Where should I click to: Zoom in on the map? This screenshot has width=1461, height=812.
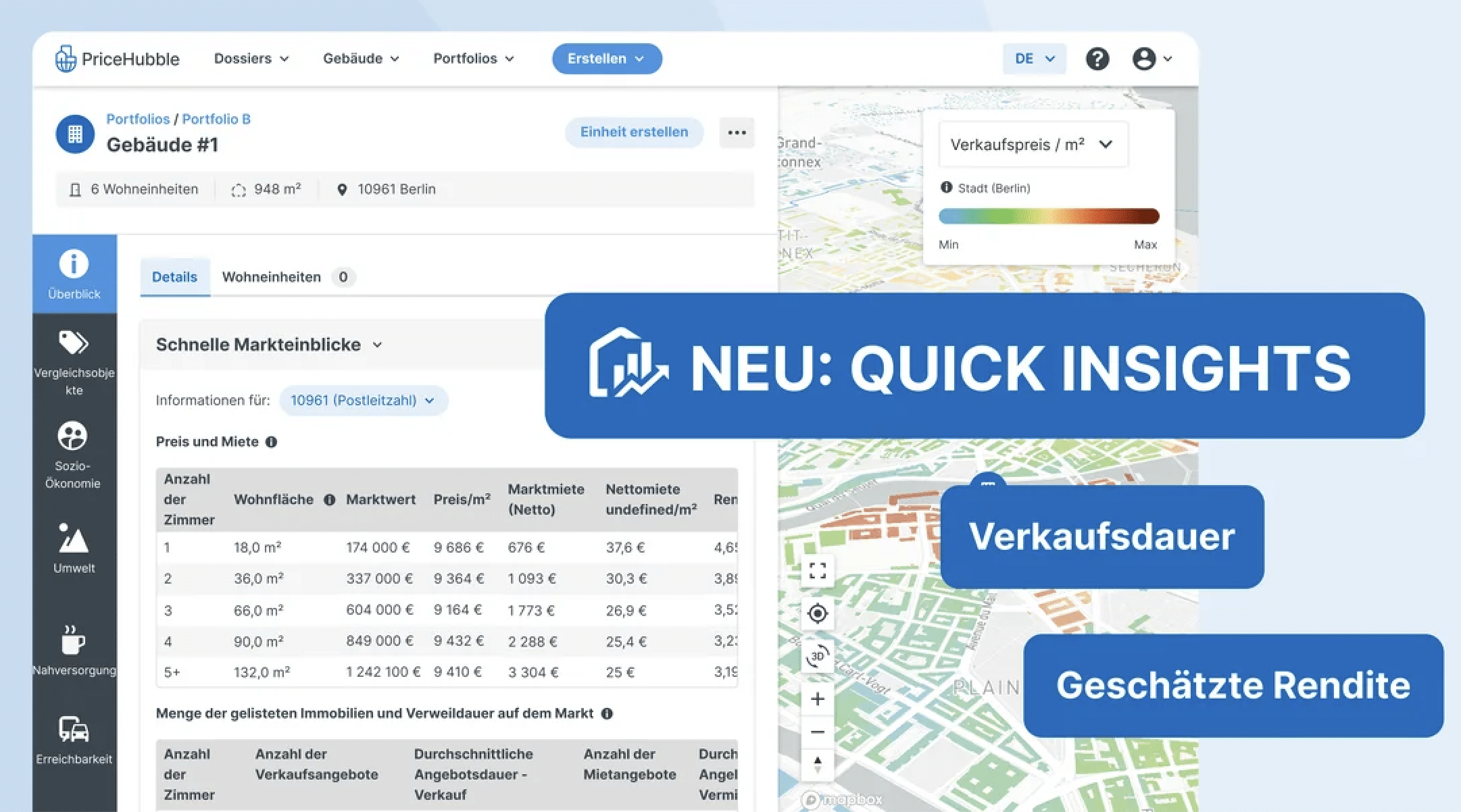click(818, 699)
